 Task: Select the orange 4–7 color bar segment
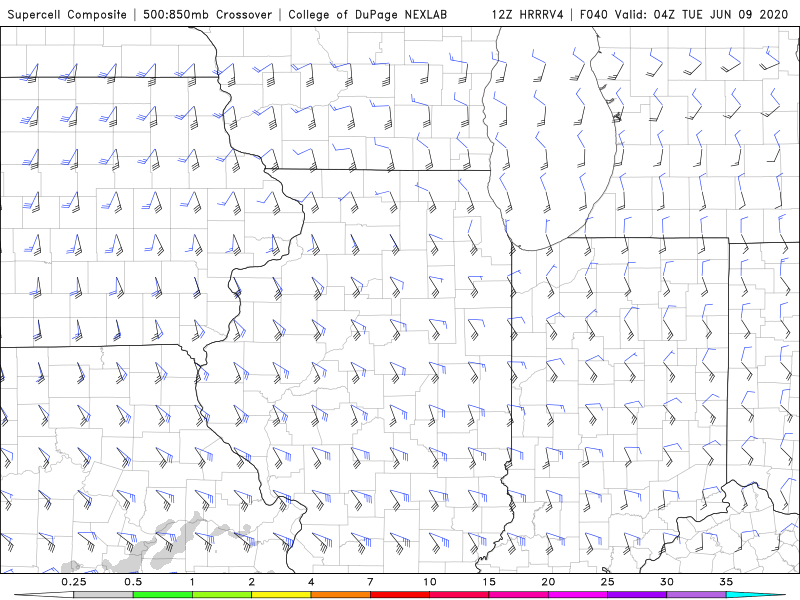click(x=340, y=595)
